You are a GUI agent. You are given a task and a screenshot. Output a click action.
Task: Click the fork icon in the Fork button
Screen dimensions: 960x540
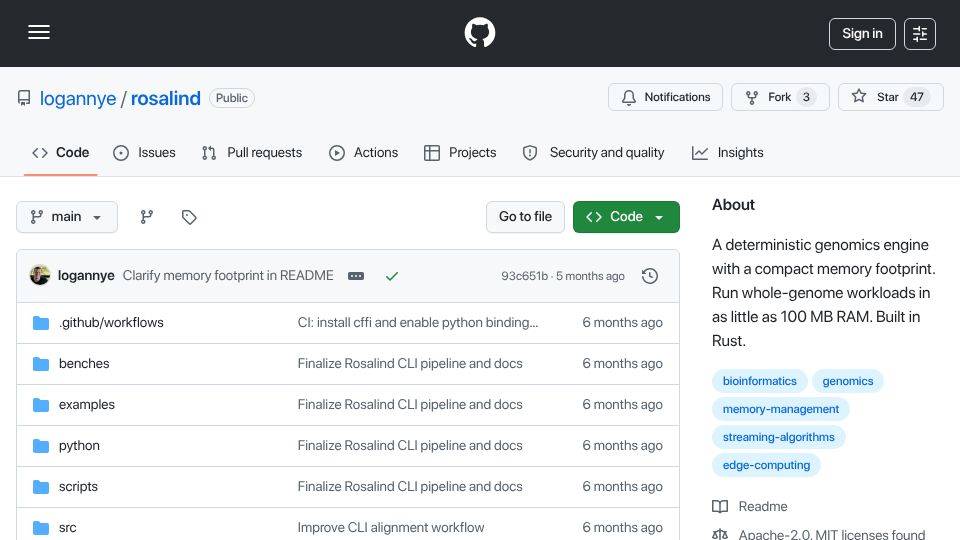coord(752,97)
